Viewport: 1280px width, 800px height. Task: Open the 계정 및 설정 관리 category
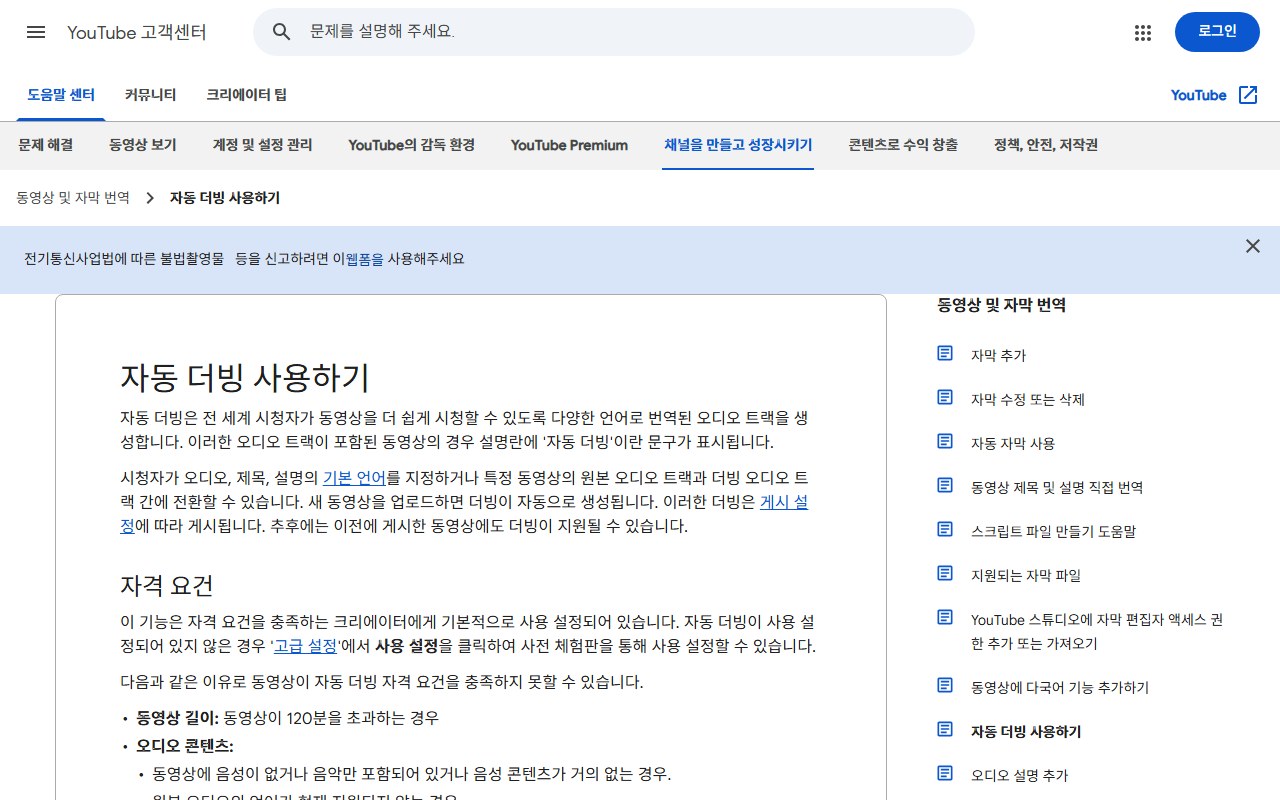coord(263,145)
